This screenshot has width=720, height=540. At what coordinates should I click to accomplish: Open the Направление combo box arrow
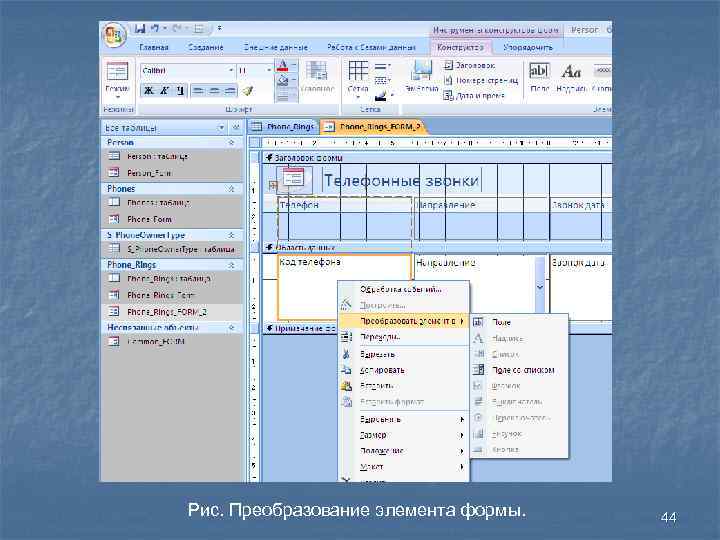pos(540,287)
